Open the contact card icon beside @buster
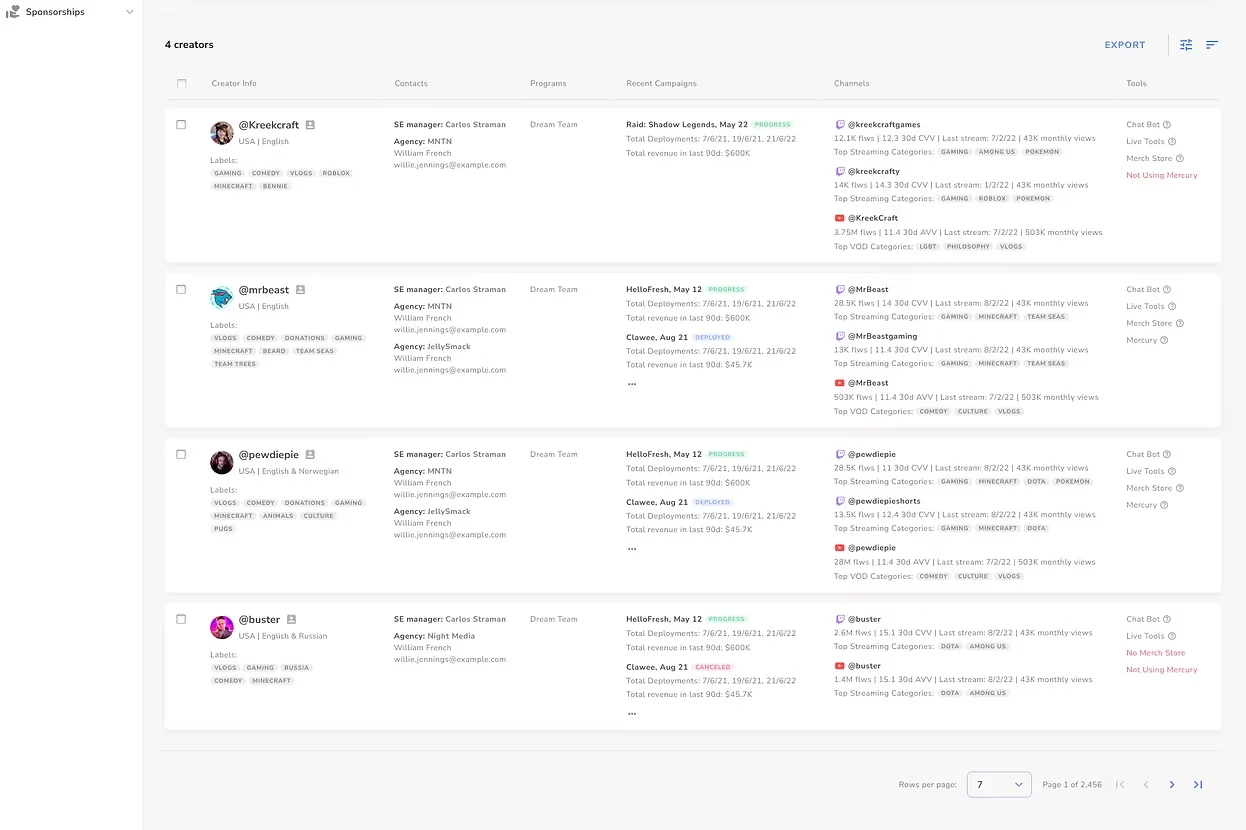 291,619
